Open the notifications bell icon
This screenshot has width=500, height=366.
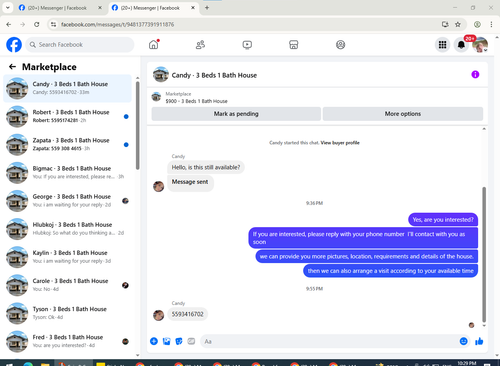pos(461,45)
